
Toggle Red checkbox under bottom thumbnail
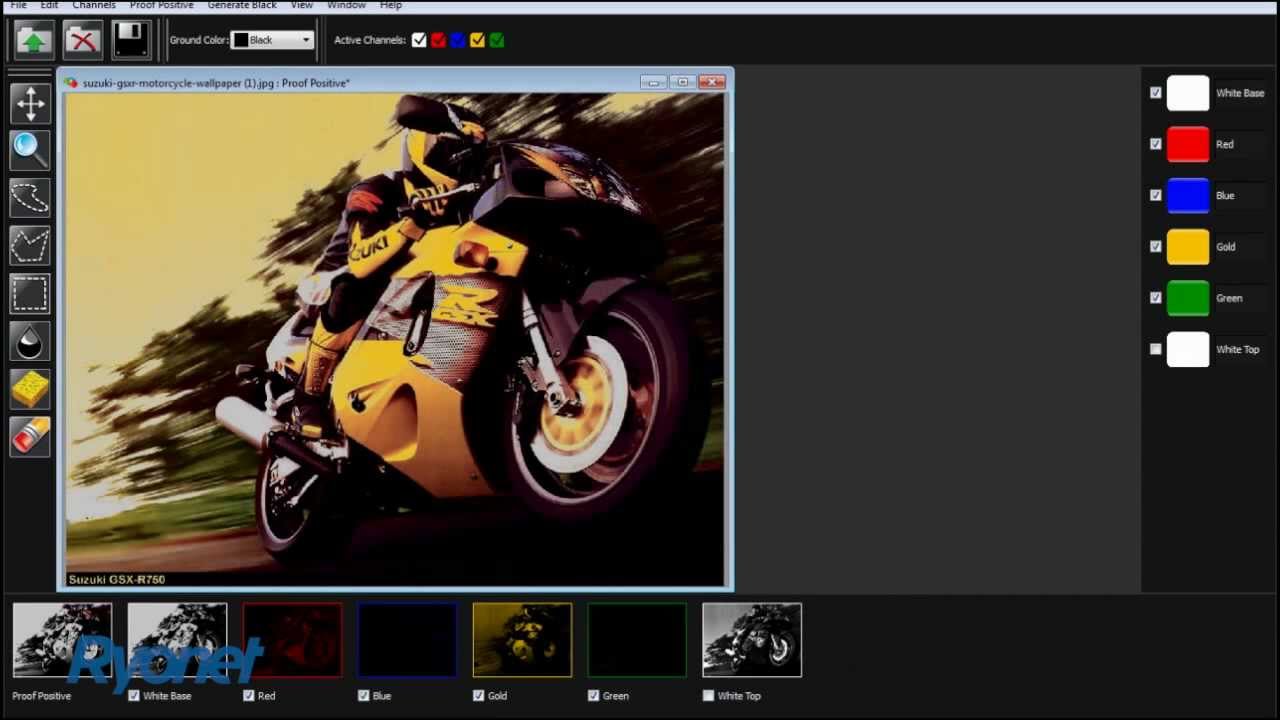coord(249,696)
